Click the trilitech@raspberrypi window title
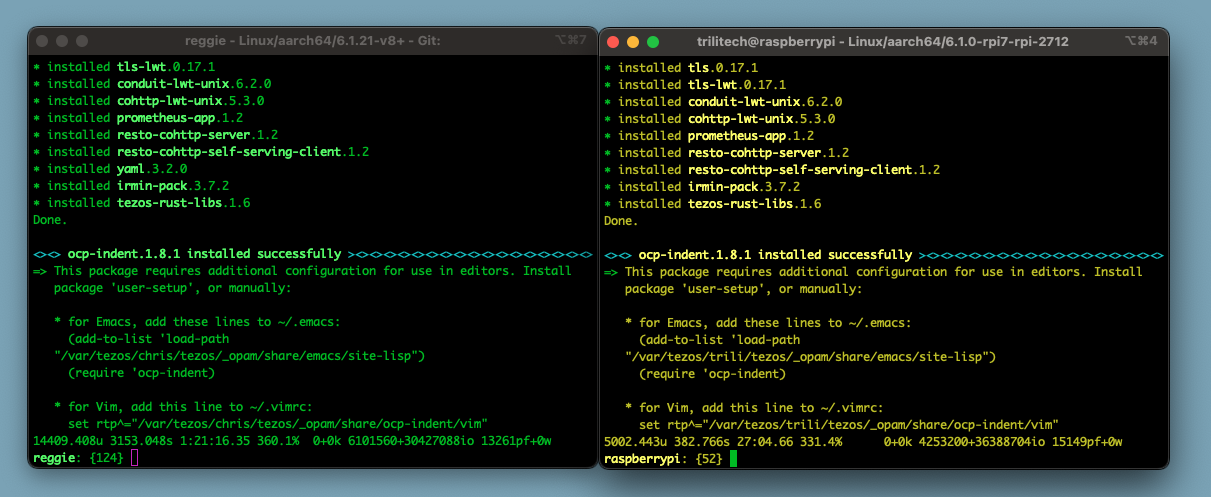 [x=883, y=42]
